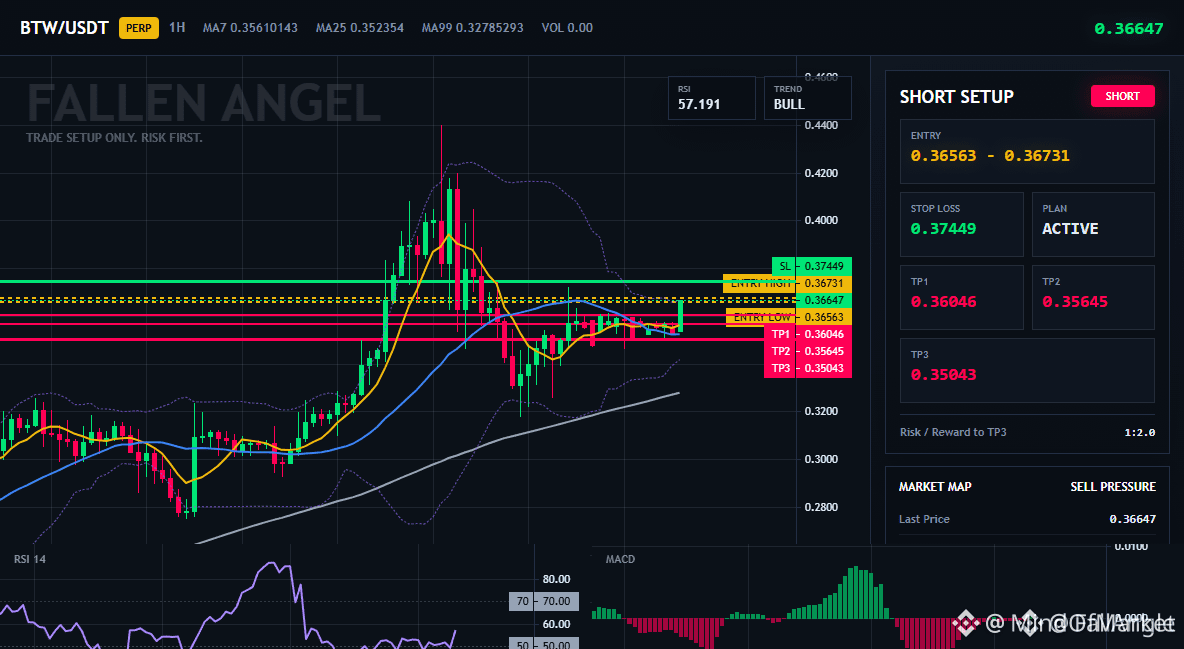Click the red SHORT button
1184x649 pixels.
click(1122, 96)
